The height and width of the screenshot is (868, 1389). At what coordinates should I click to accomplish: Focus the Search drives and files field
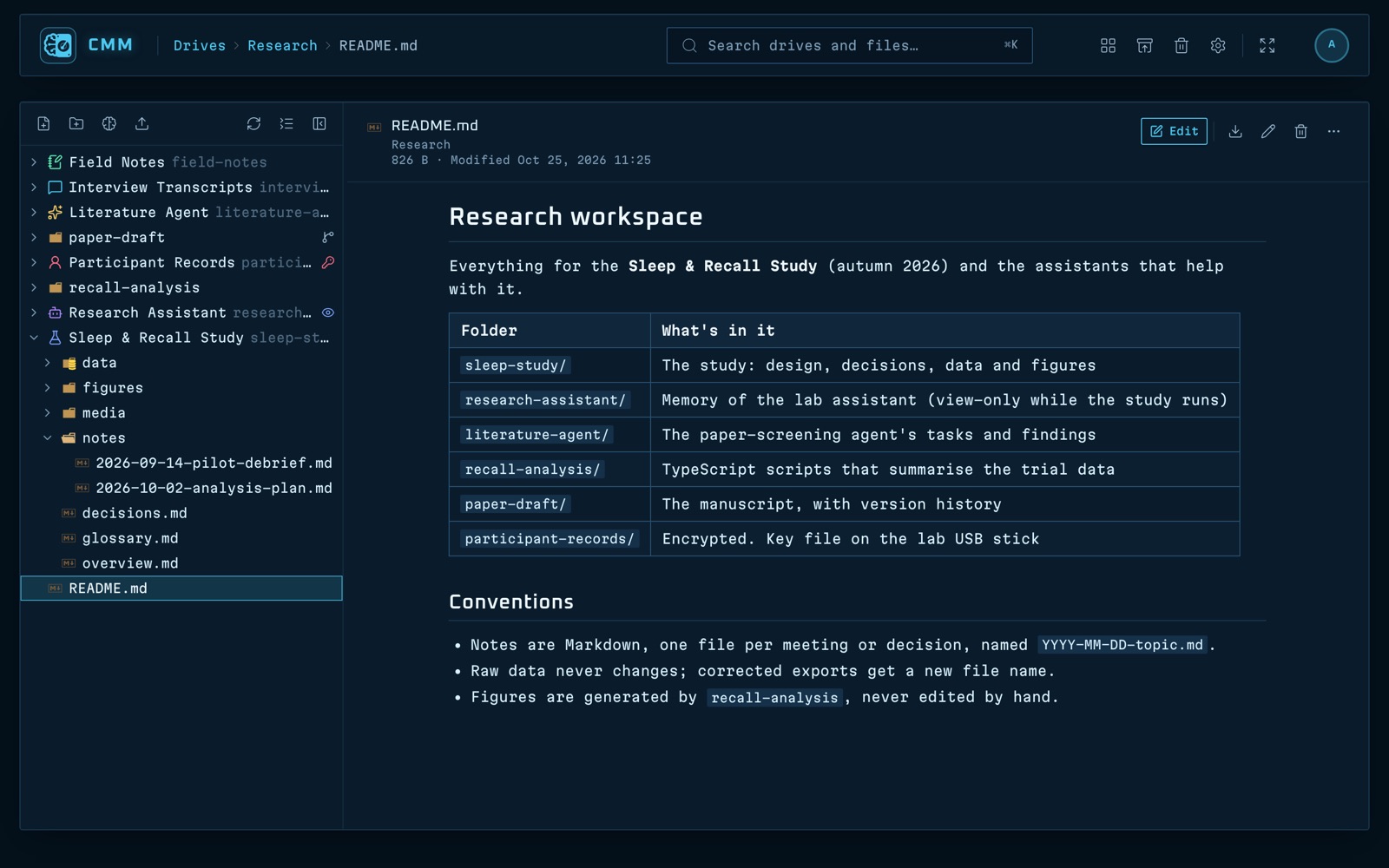click(x=849, y=45)
